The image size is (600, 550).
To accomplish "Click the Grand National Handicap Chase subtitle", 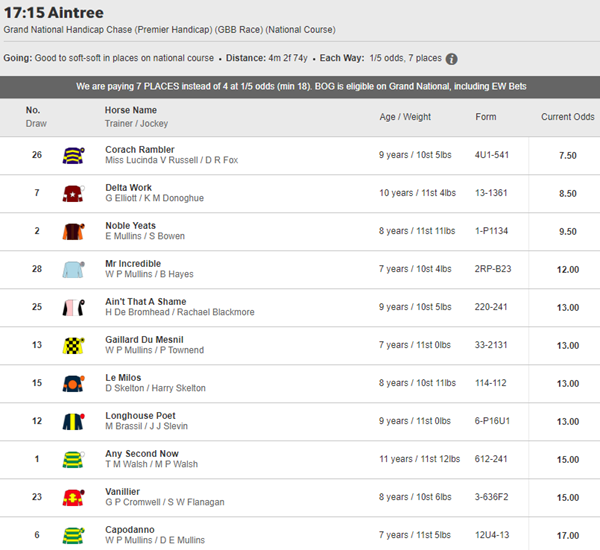I will (x=170, y=30).
